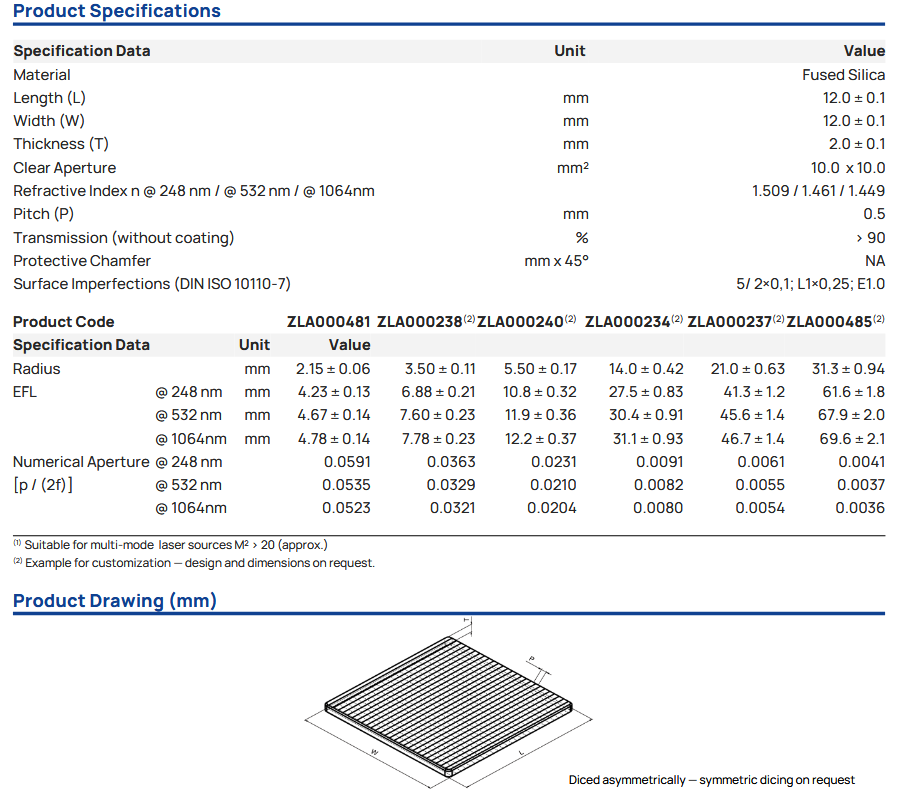908x796 pixels.
Task: Click the Example for customization footnote
Action: pyautogui.click(x=194, y=563)
